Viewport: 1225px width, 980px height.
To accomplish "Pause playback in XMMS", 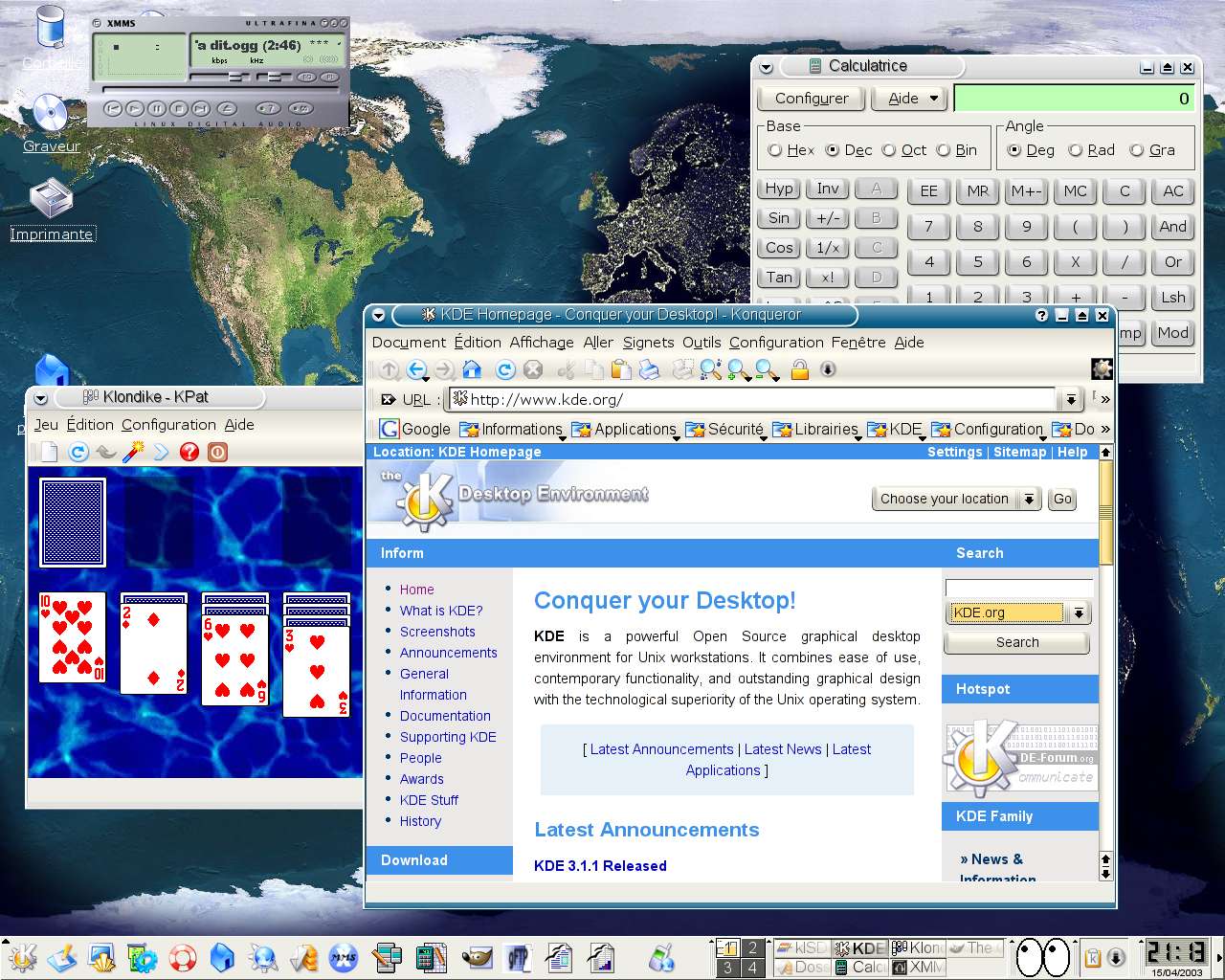I will tap(157, 108).
